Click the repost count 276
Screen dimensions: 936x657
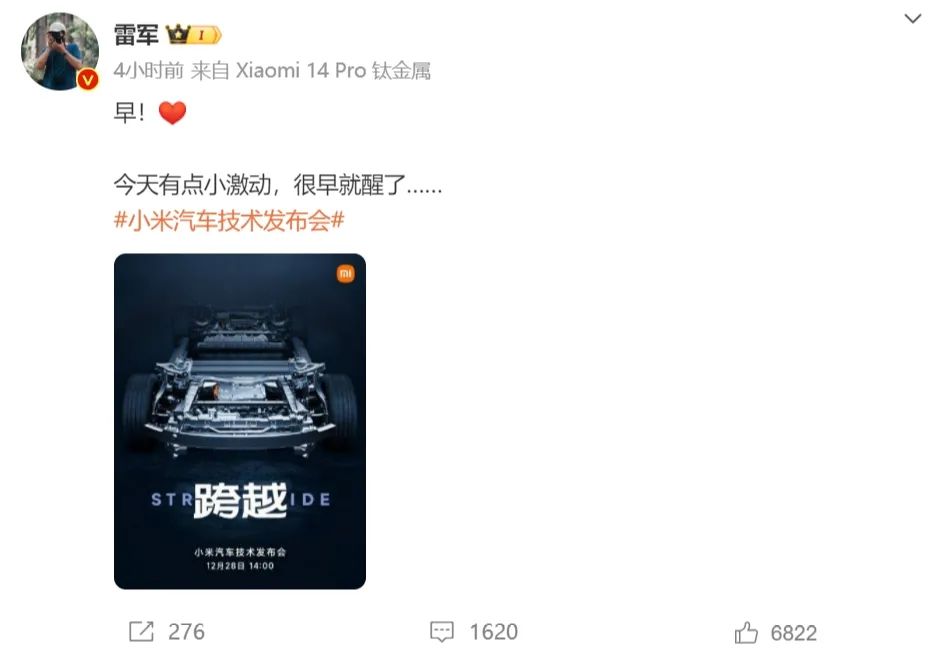click(x=186, y=632)
